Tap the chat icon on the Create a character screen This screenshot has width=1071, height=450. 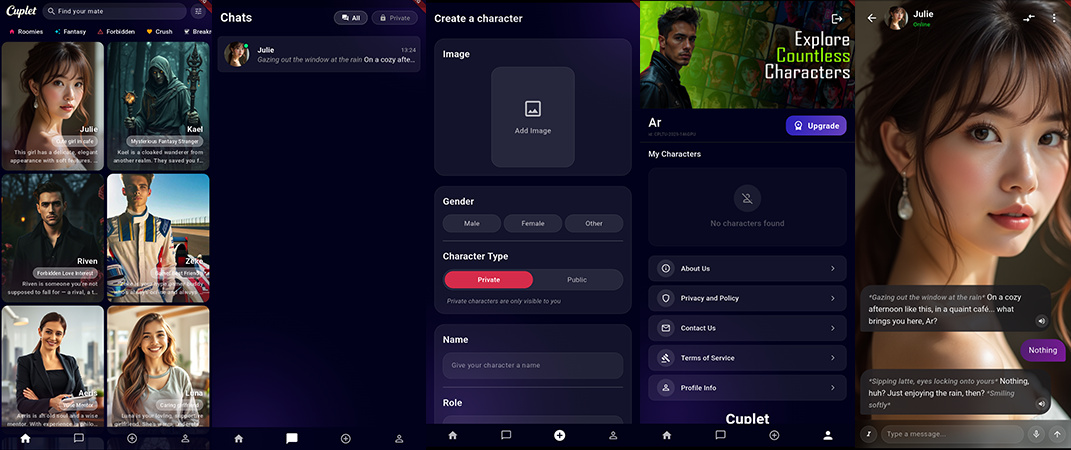[x=506, y=435]
